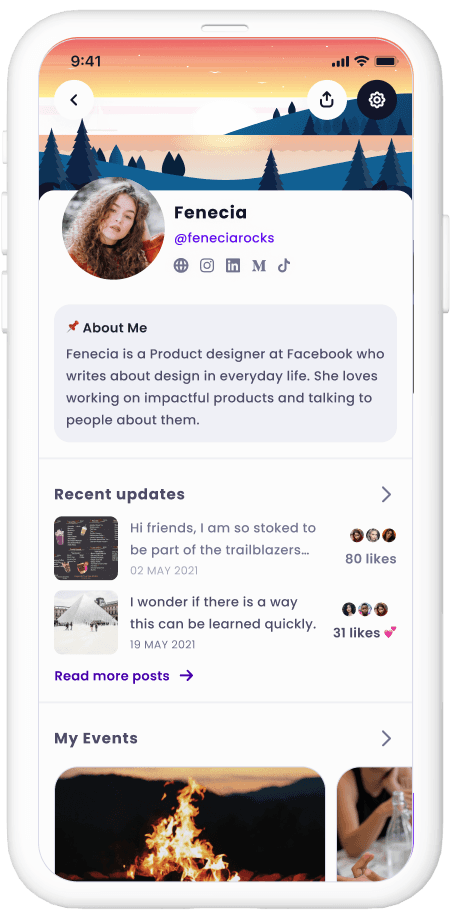Tap the back arrow button
The image size is (451, 921).
[x=74, y=100]
